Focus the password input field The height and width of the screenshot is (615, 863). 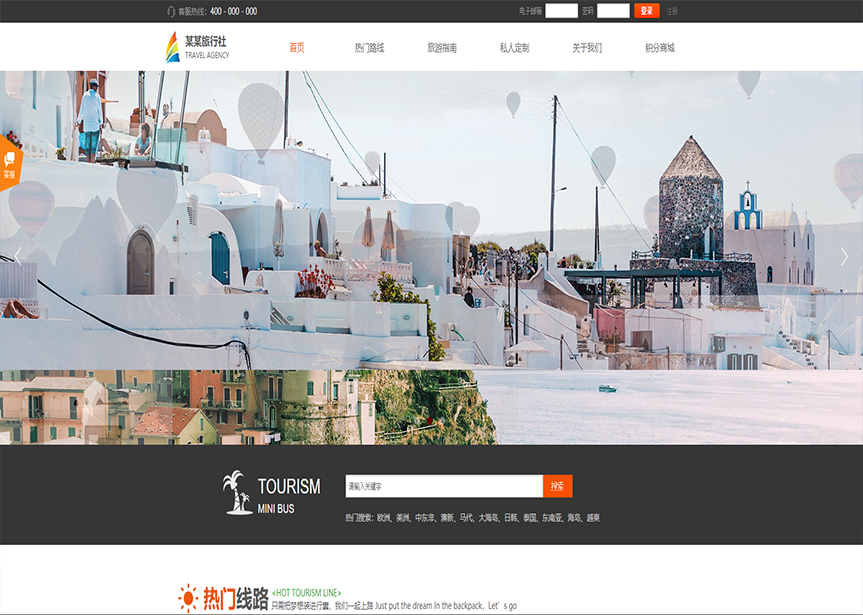pyautogui.click(x=613, y=11)
